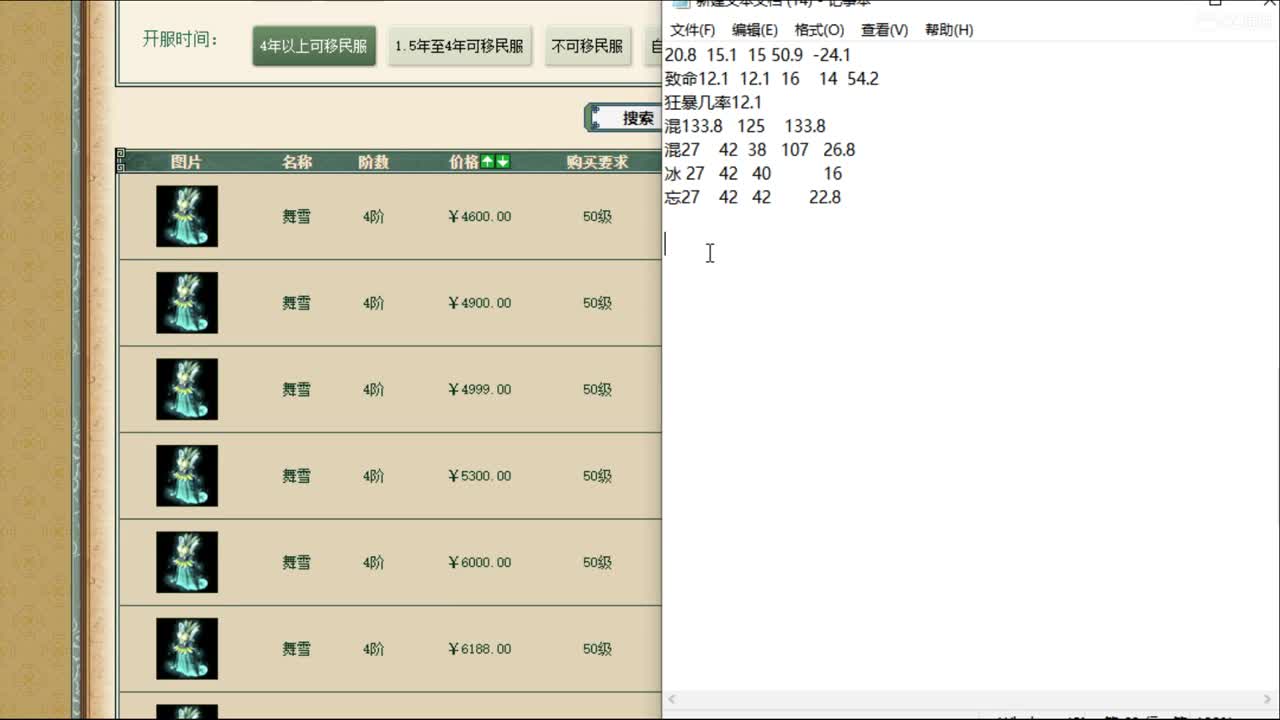Screen dimensions: 1280x720
Task: Open item thumbnail priced ¥6188.00
Action: (x=187, y=648)
